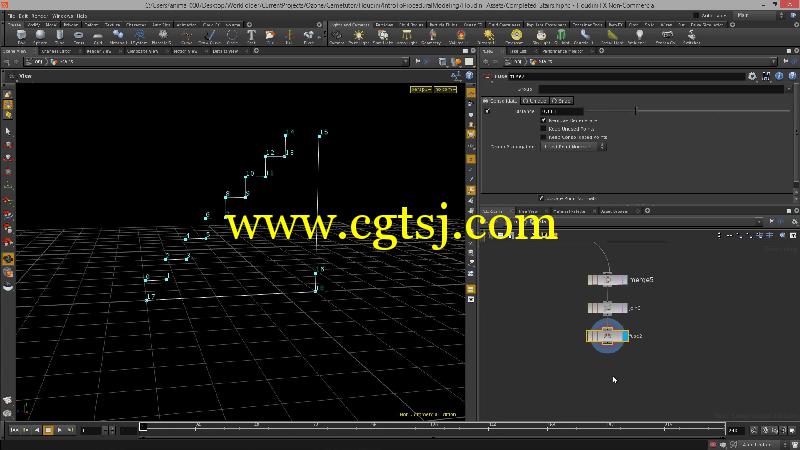Add an Area Light from the shelf
This screenshot has height=450, width=800.
pos(407,35)
